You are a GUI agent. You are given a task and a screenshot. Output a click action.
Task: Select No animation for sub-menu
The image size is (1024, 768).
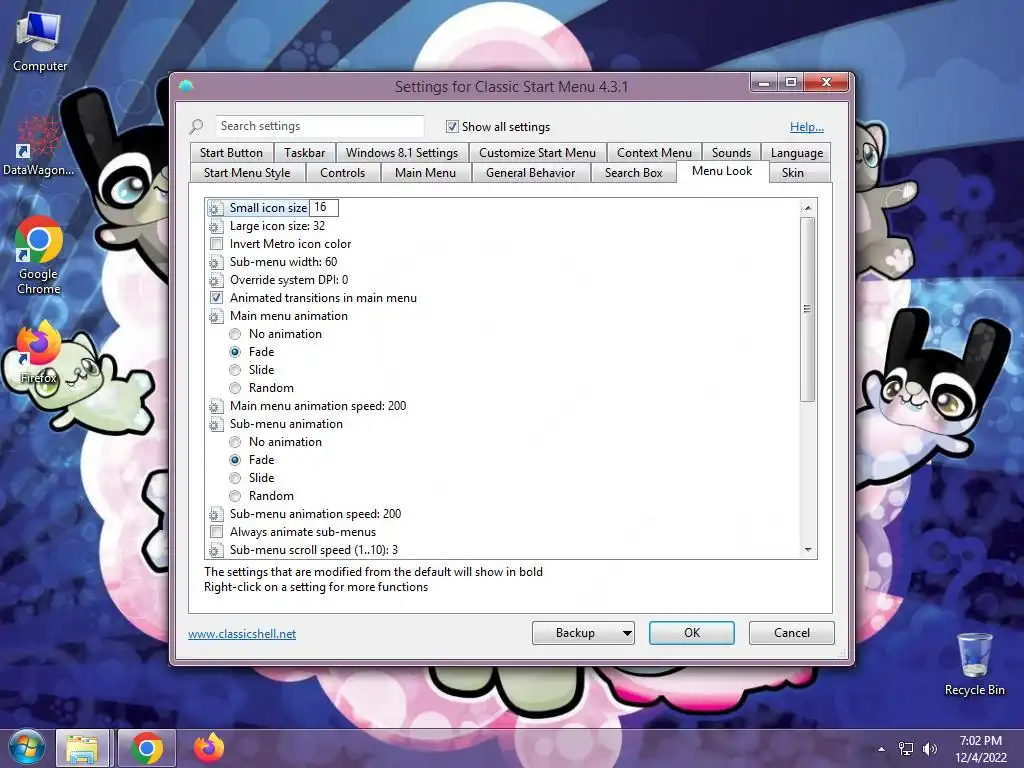235,442
